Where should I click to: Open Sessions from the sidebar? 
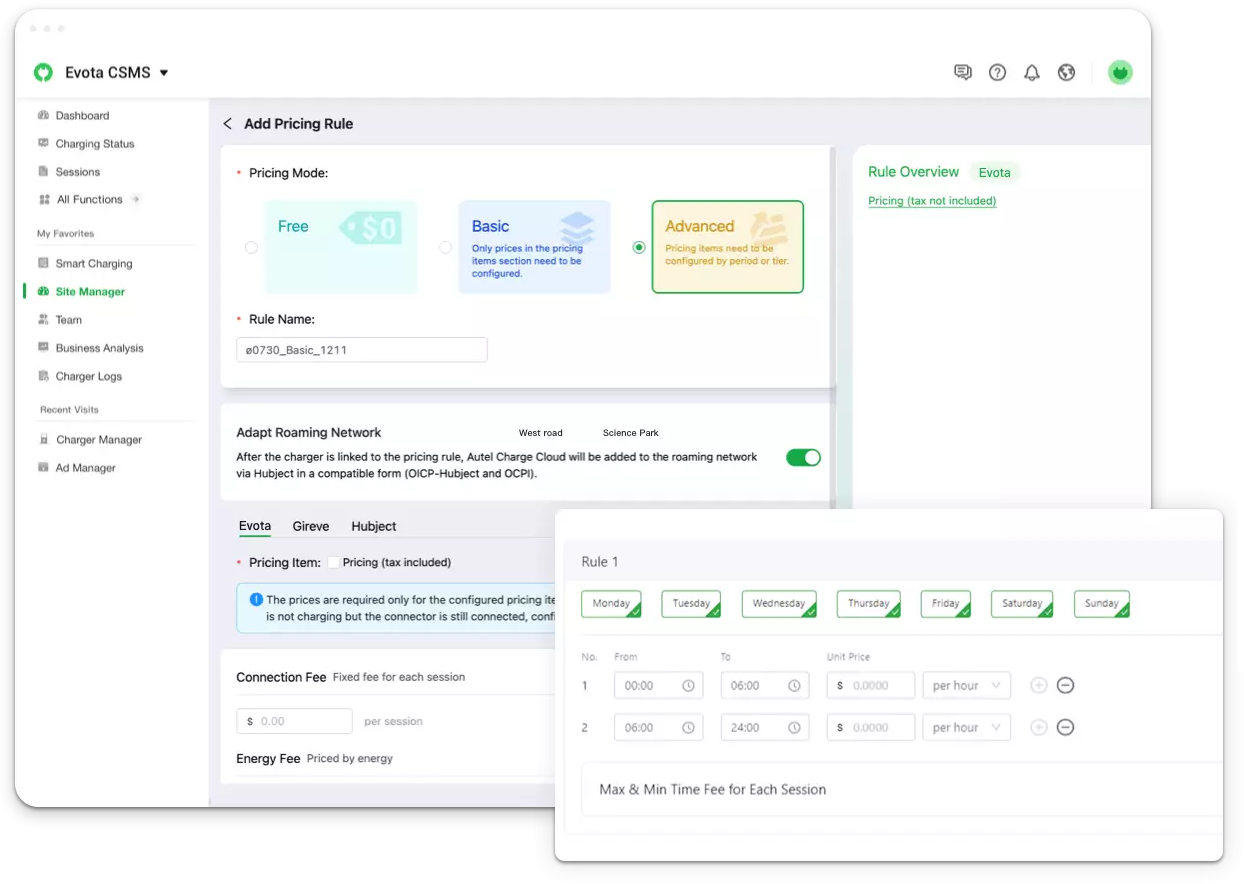click(79, 171)
